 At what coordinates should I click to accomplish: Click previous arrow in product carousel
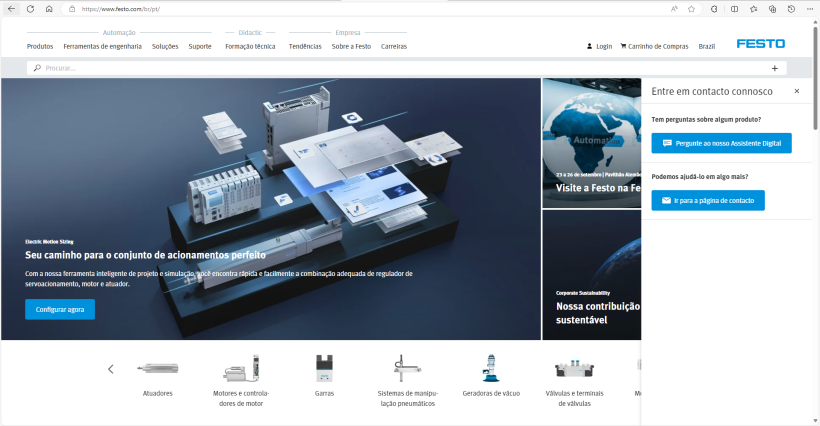(110, 369)
